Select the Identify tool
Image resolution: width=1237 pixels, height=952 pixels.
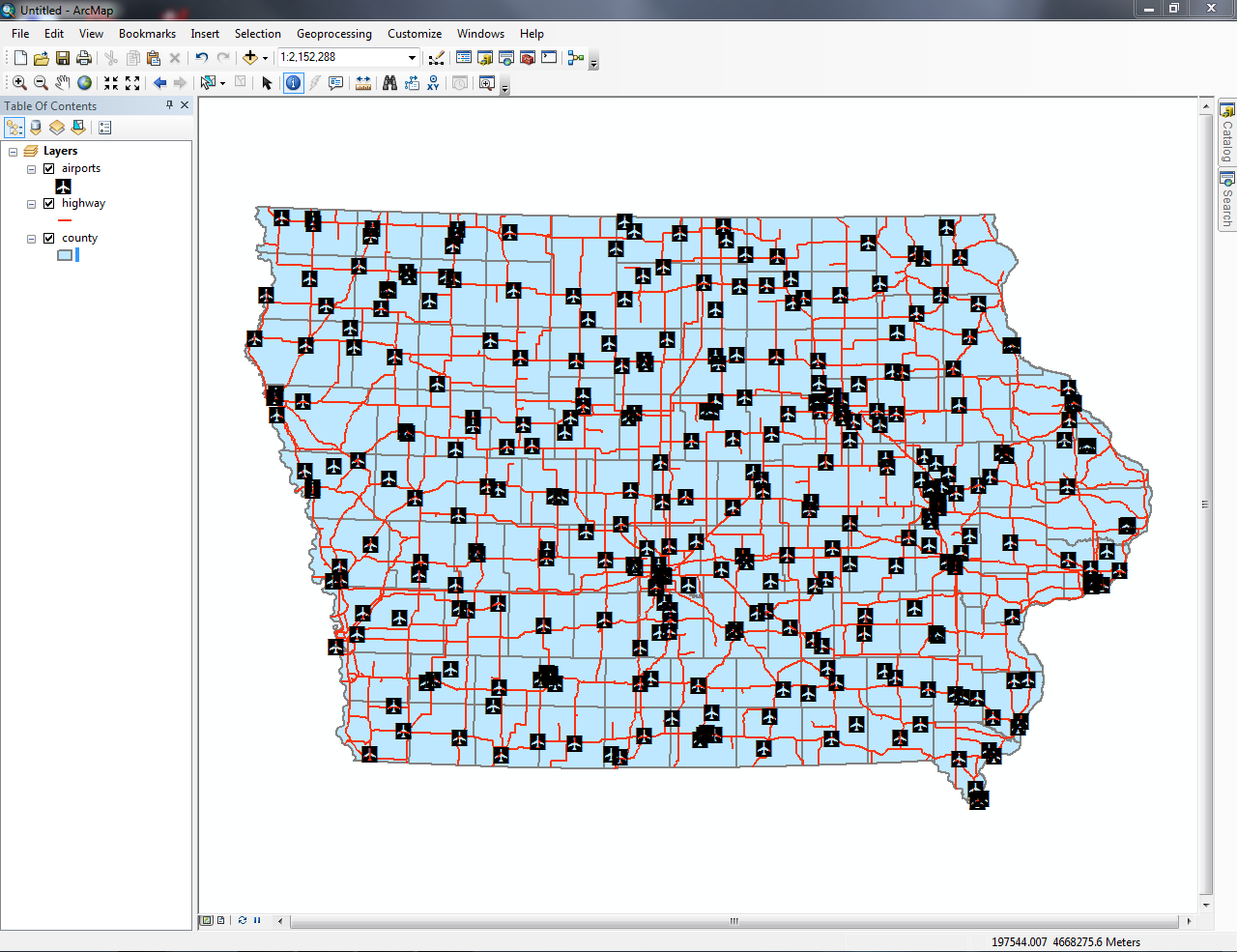click(x=292, y=83)
